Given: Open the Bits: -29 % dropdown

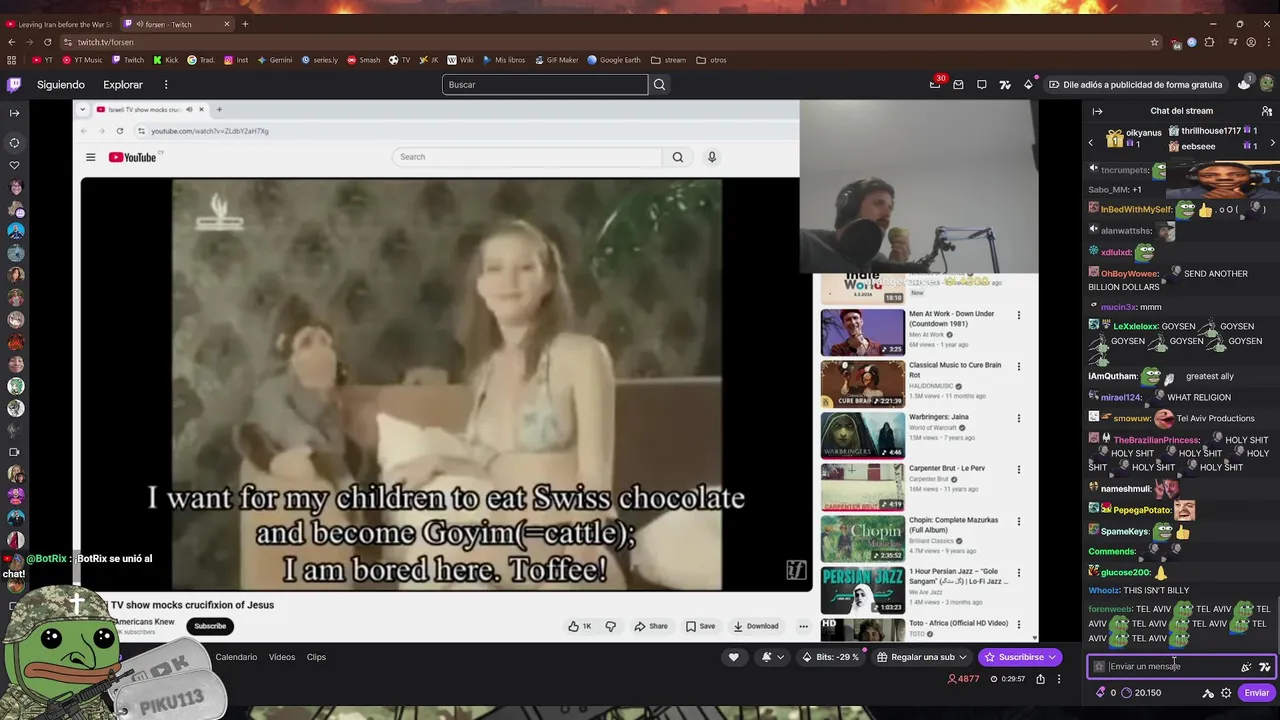Looking at the screenshot, I should [x=832, y=657].
